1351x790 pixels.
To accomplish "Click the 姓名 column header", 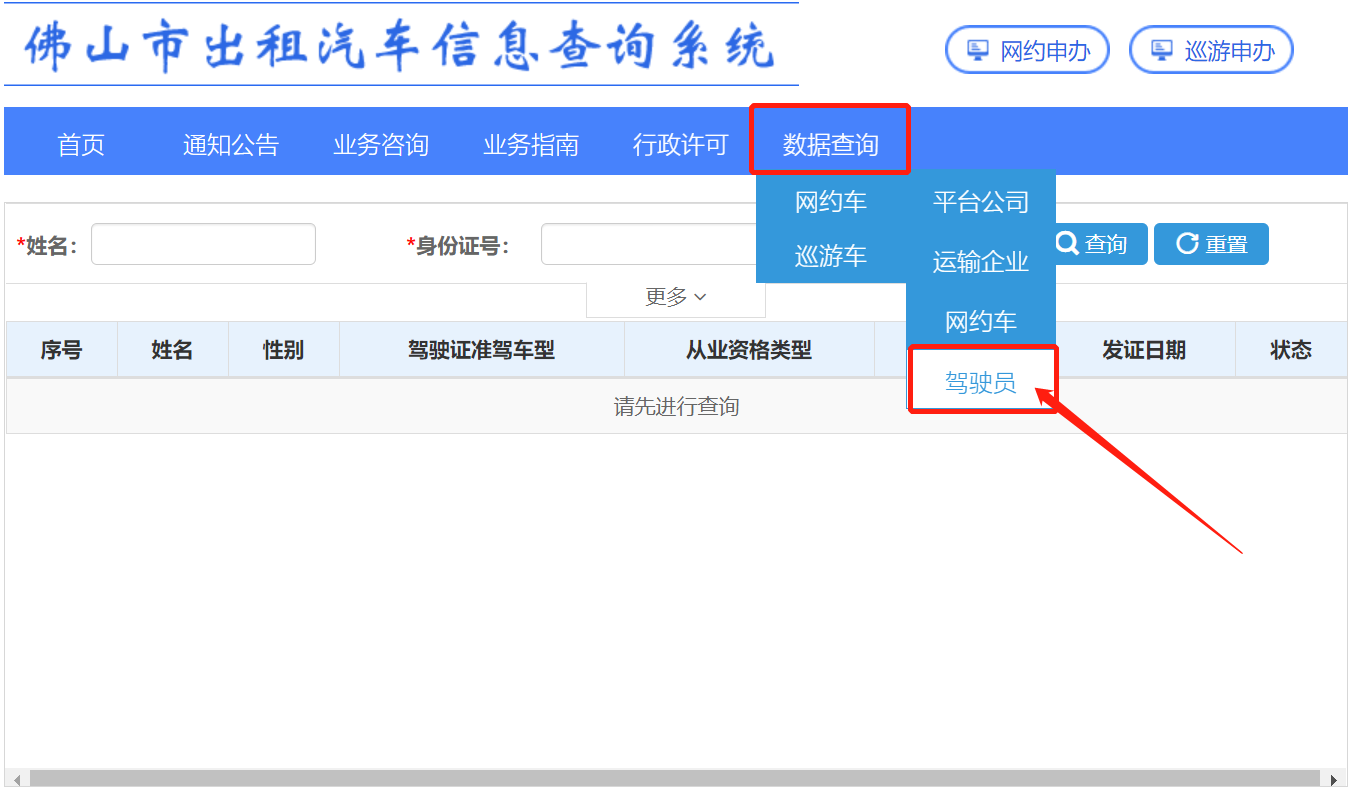I will (173, 350).
